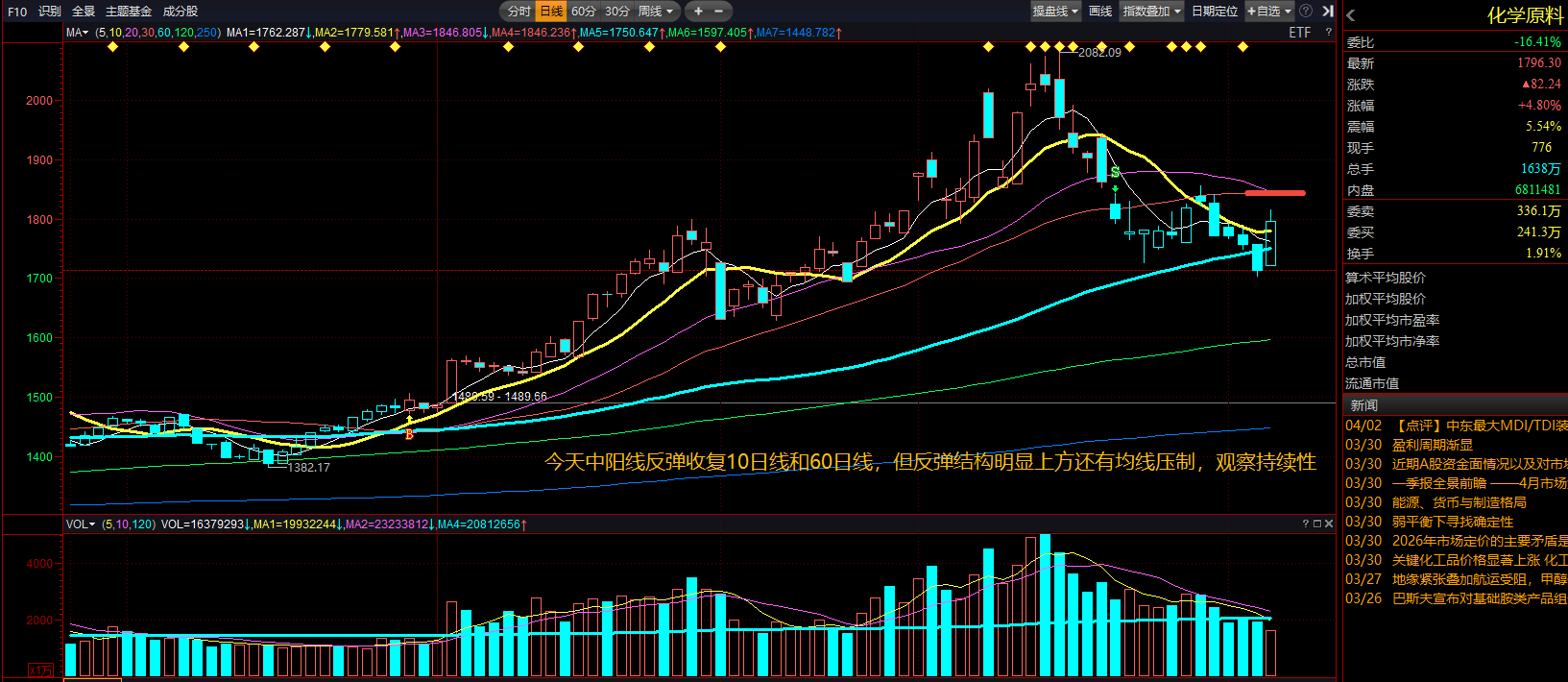Collapse right panel with skip arrow icon
The image size is (1568, 682).
(1328, 12)
